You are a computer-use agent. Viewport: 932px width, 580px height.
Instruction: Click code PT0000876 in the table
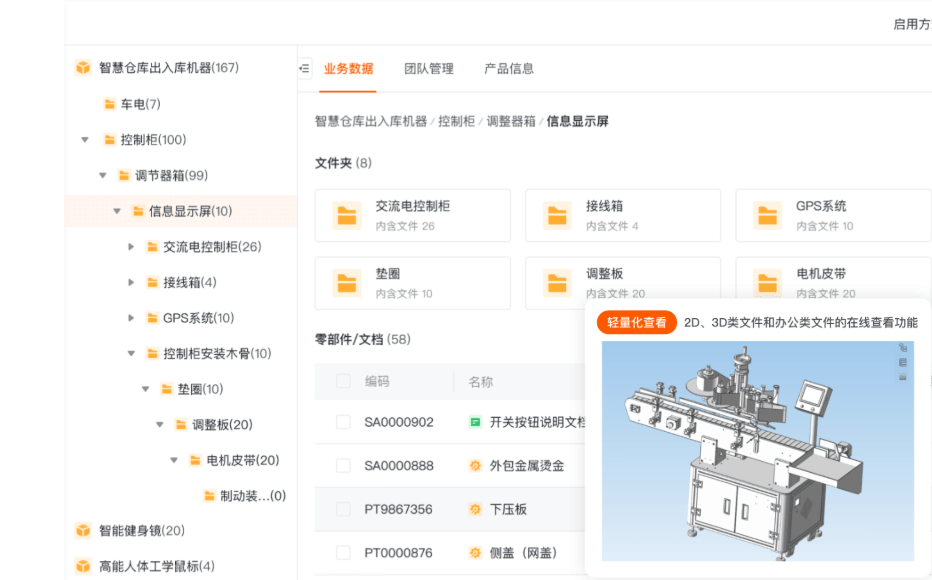(x=398, y=553)
